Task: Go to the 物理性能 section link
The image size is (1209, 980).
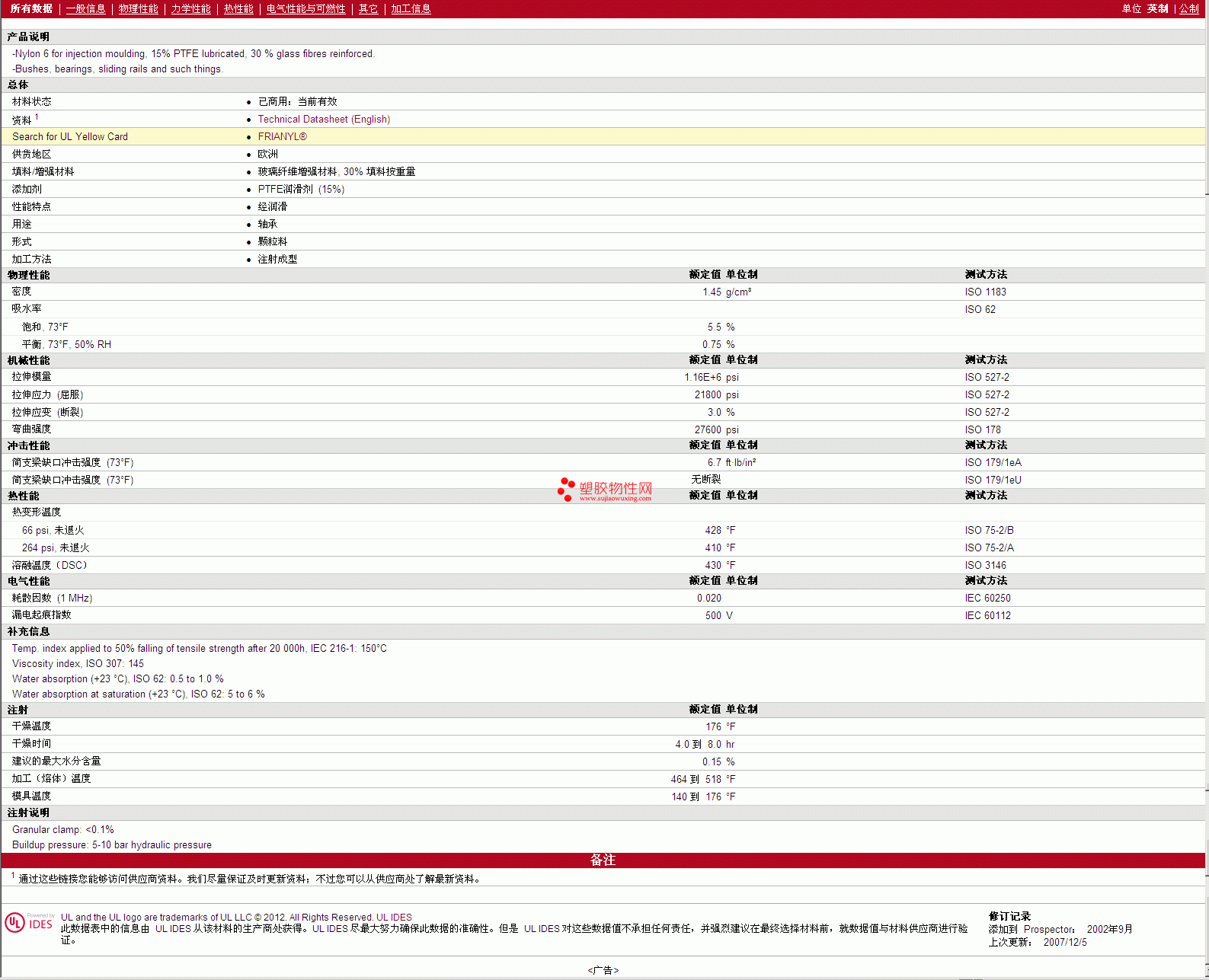Action: (x=138, y=9)
